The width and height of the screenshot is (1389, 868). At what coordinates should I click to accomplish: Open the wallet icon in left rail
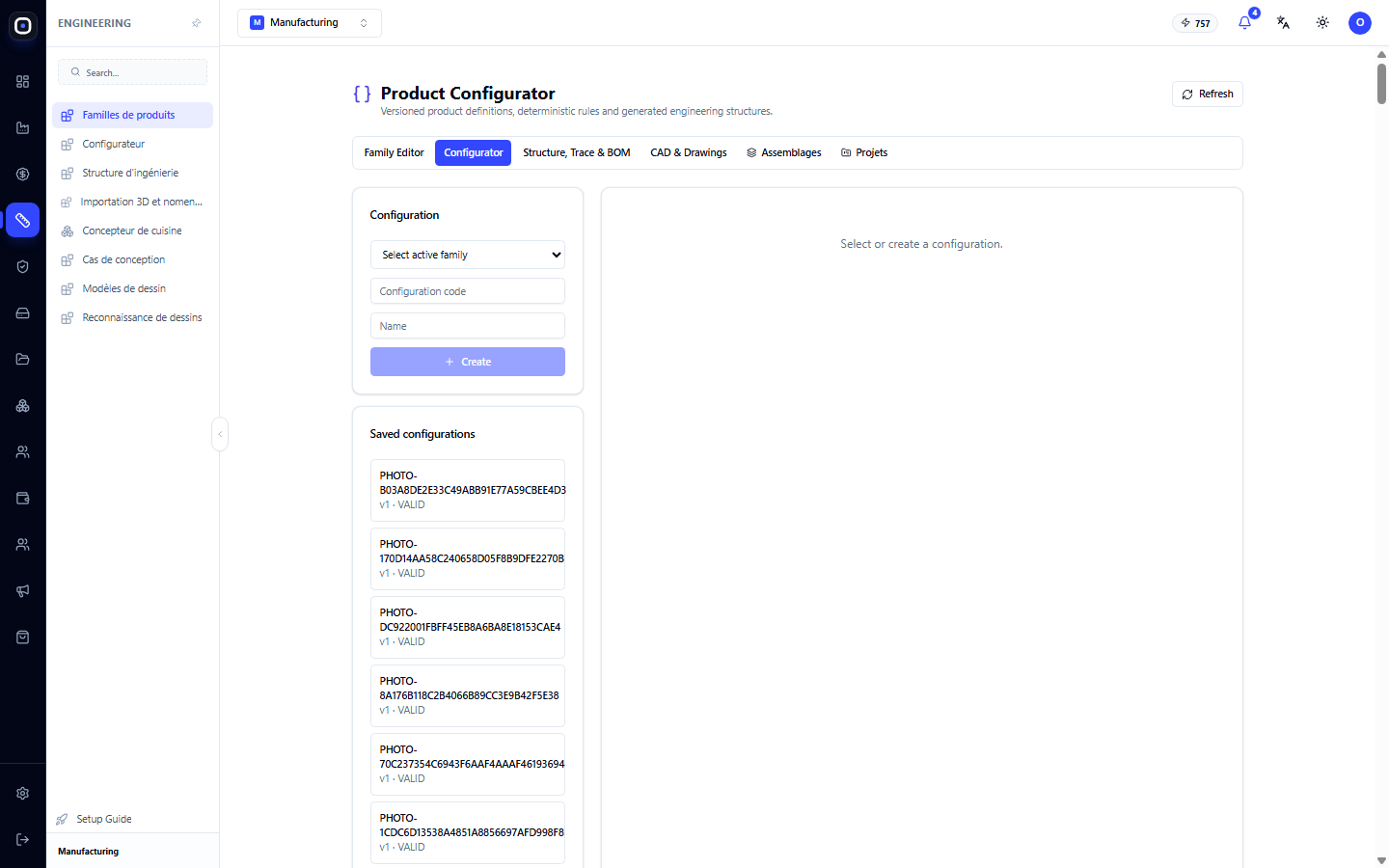tap(23, 499)
